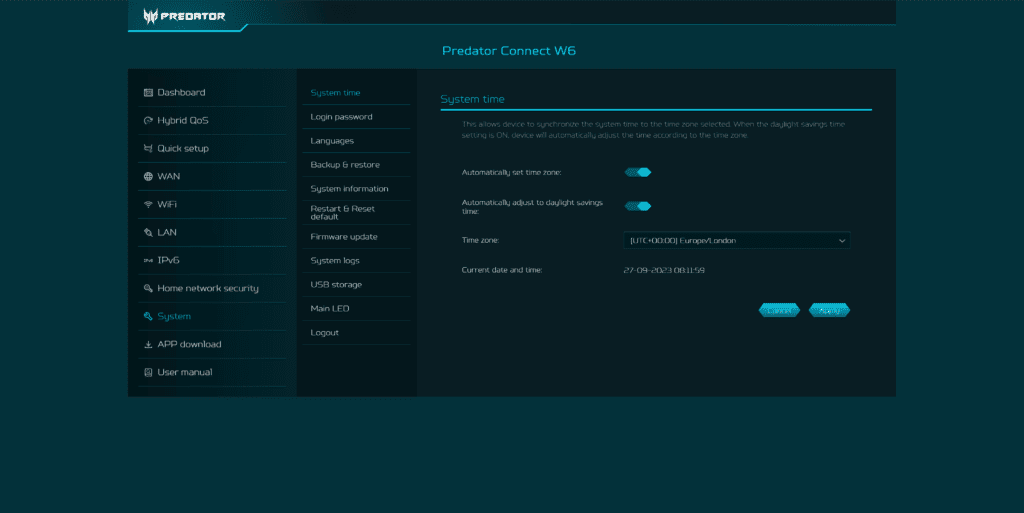Viewport: 1024px width, 513px height.
Task: Click the WiFi signal icon
Action: click(148, 205)
